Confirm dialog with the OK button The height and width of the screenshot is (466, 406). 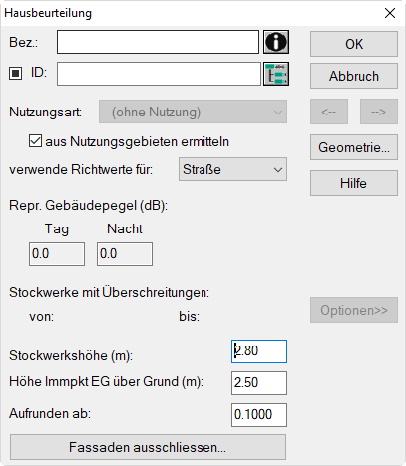[354, 44]
